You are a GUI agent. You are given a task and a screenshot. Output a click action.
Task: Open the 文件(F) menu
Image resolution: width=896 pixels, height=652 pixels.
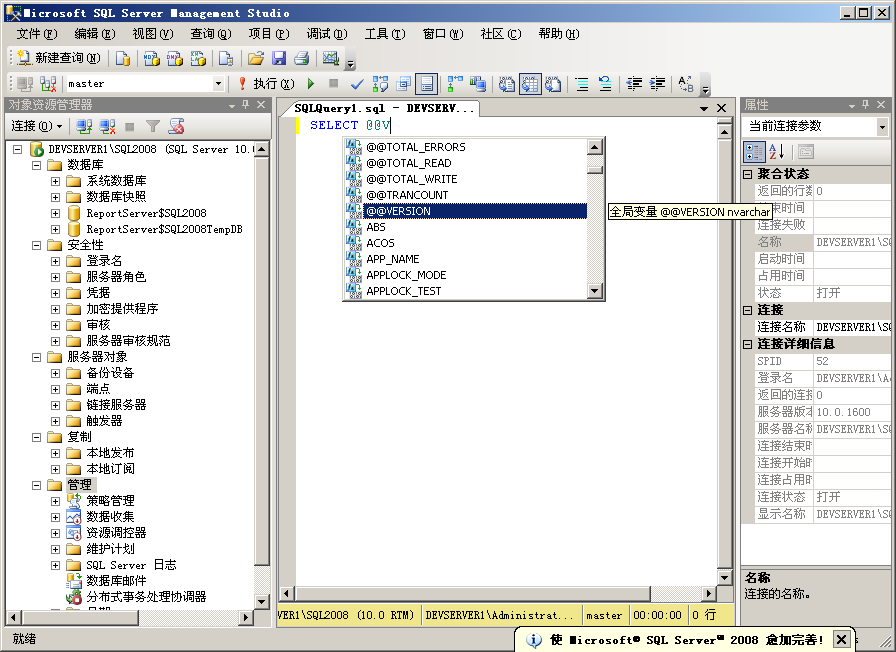click(x=37, y=34)
